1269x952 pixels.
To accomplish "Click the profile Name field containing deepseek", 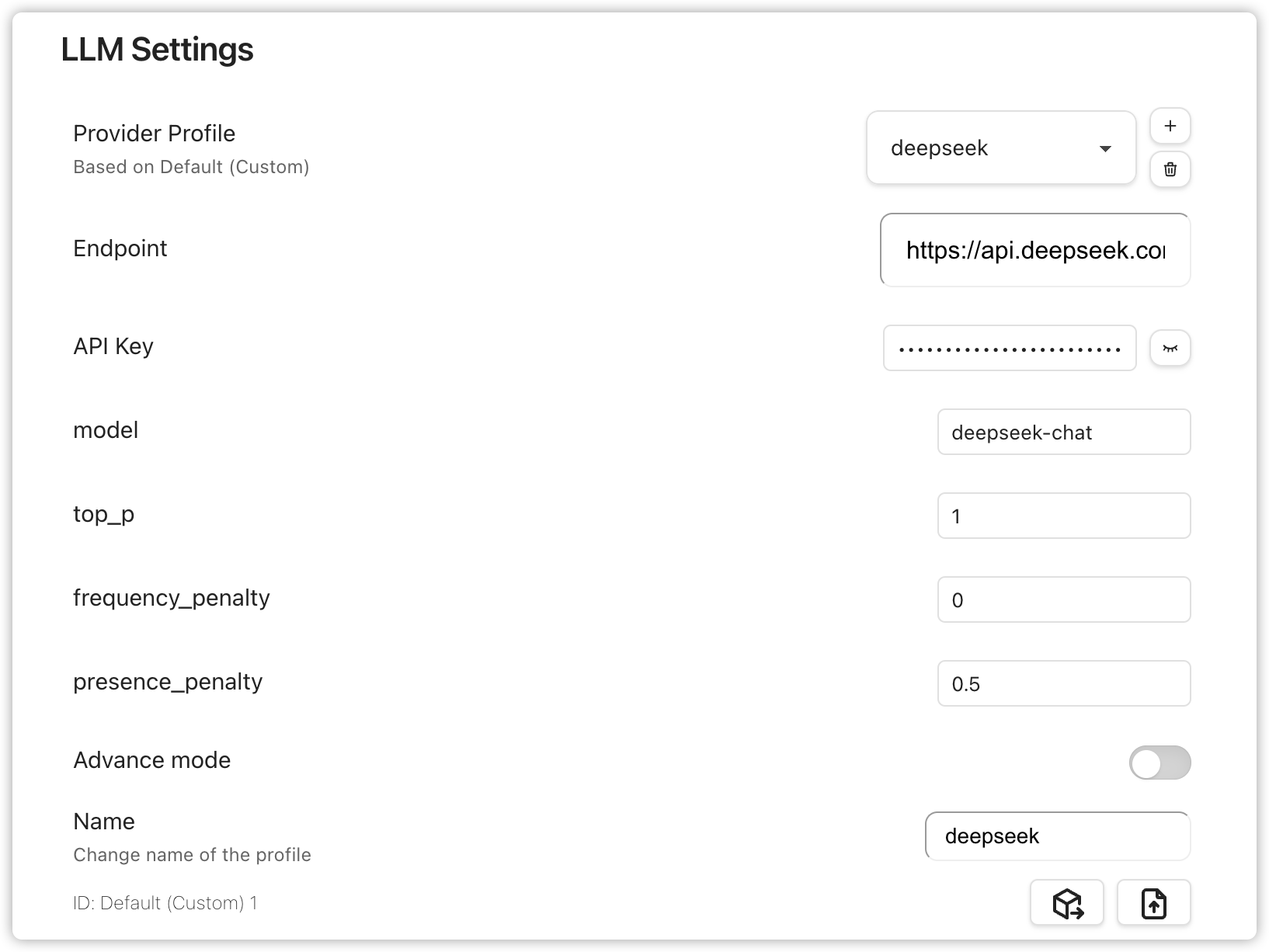I will pyautogui.click(x=1058, y=836).
